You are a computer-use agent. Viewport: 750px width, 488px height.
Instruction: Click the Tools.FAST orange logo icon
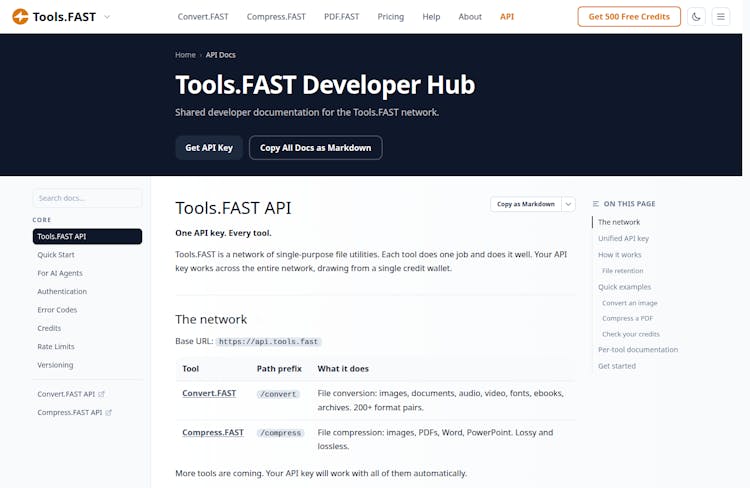[20, 17]
